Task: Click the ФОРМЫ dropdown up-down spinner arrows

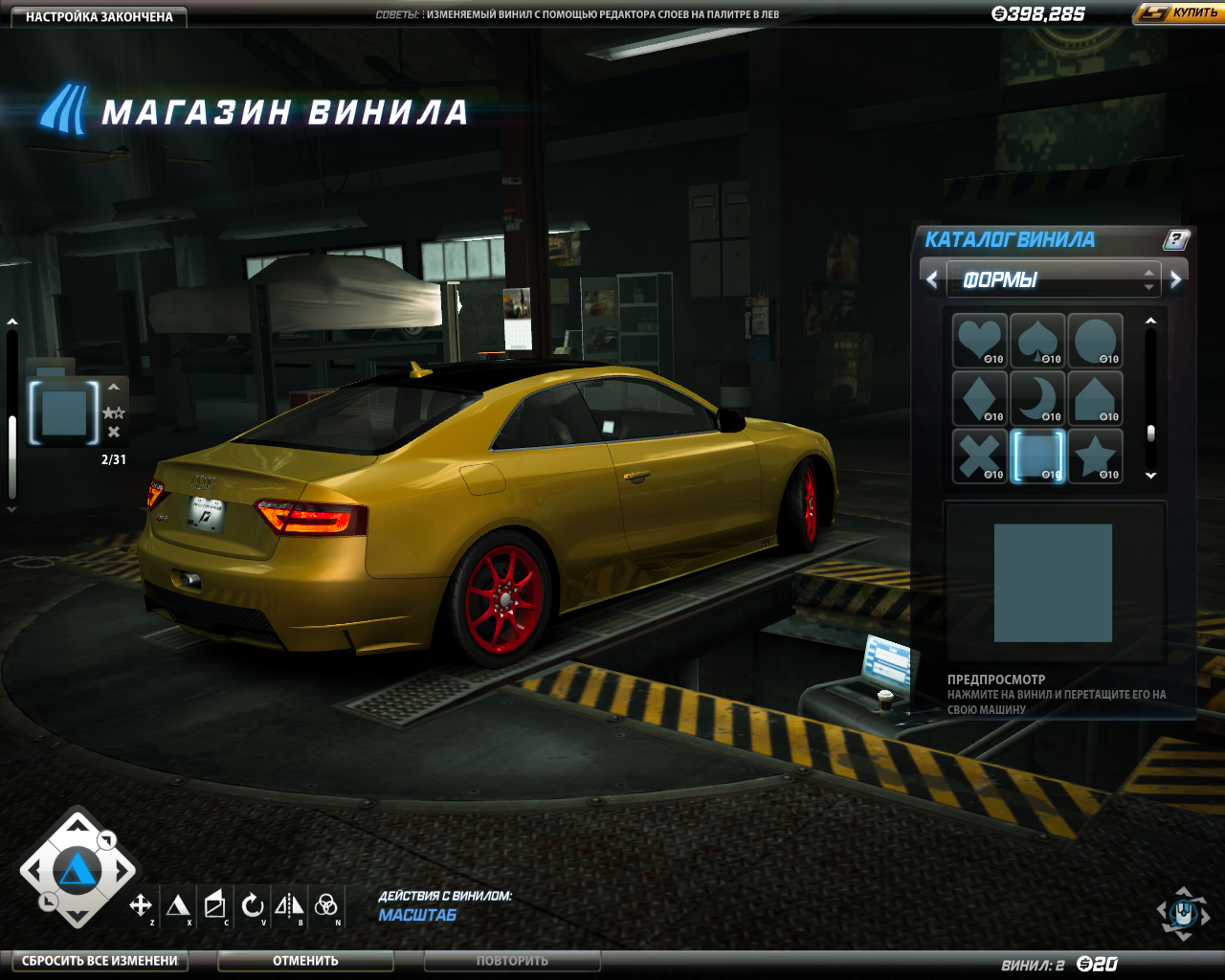Action: (x=1148, y=280)
